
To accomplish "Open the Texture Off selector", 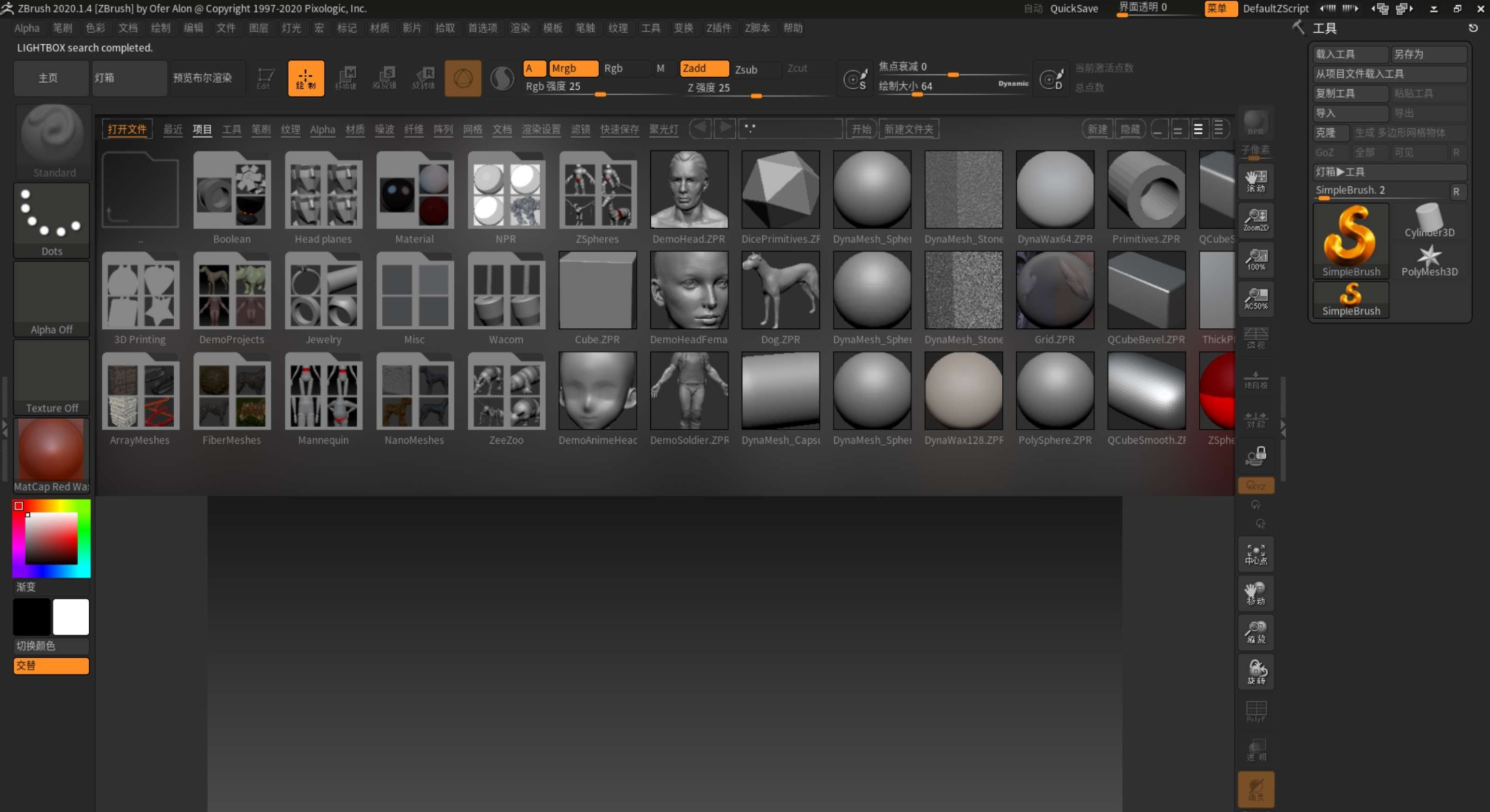I will click(51, 377).
